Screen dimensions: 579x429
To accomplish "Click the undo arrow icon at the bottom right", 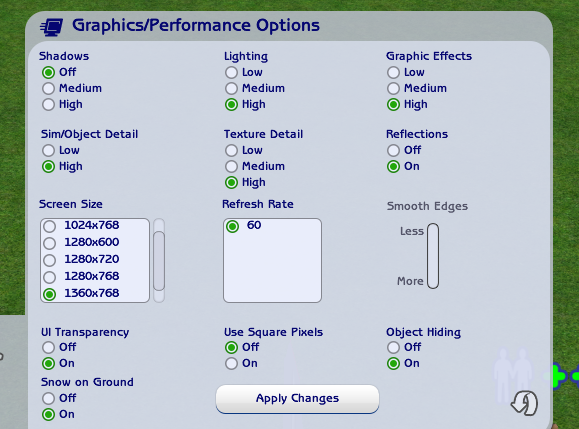I will tap(524, 403).
